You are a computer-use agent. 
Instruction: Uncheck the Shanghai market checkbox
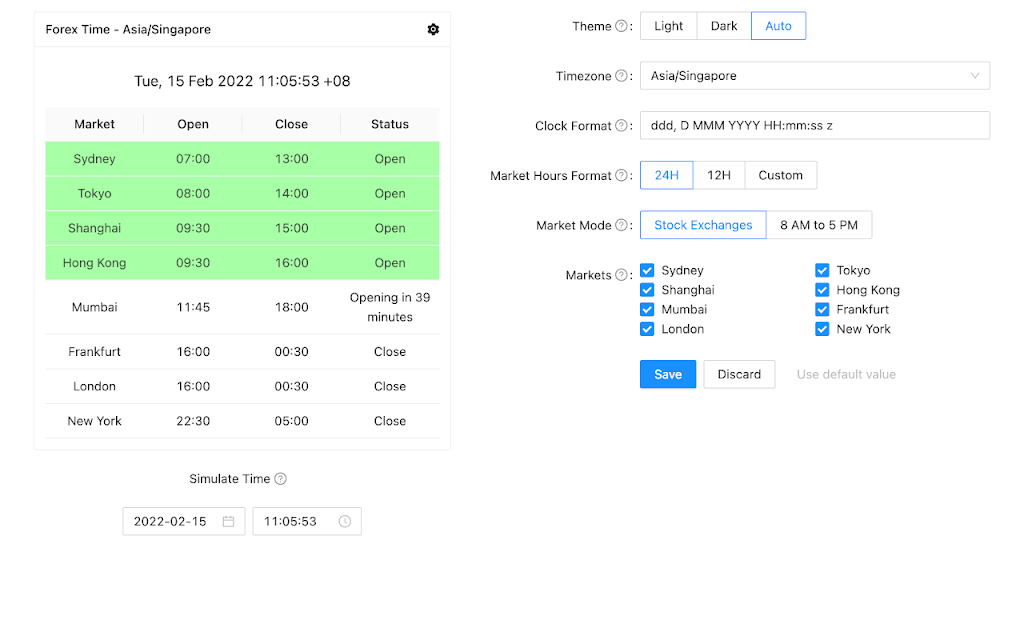[x=647, y=290]
